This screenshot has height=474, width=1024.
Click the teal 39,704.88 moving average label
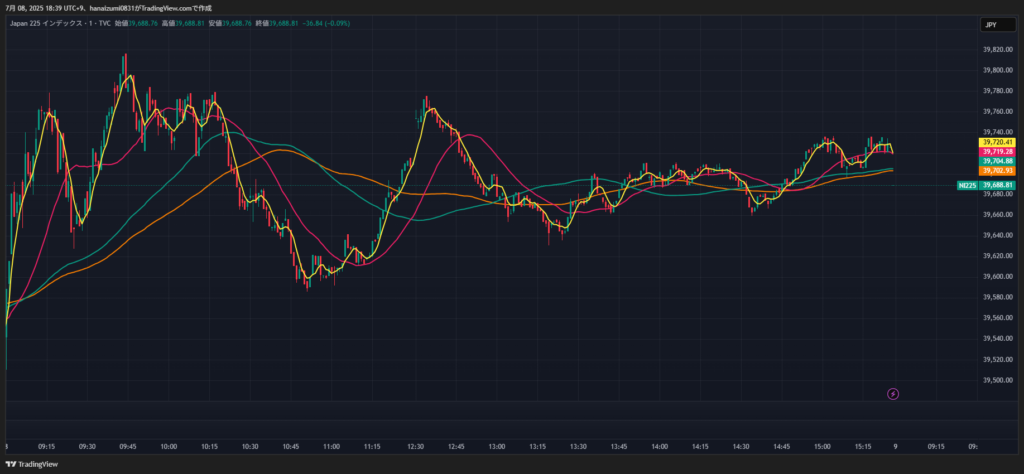click(996, 161)
